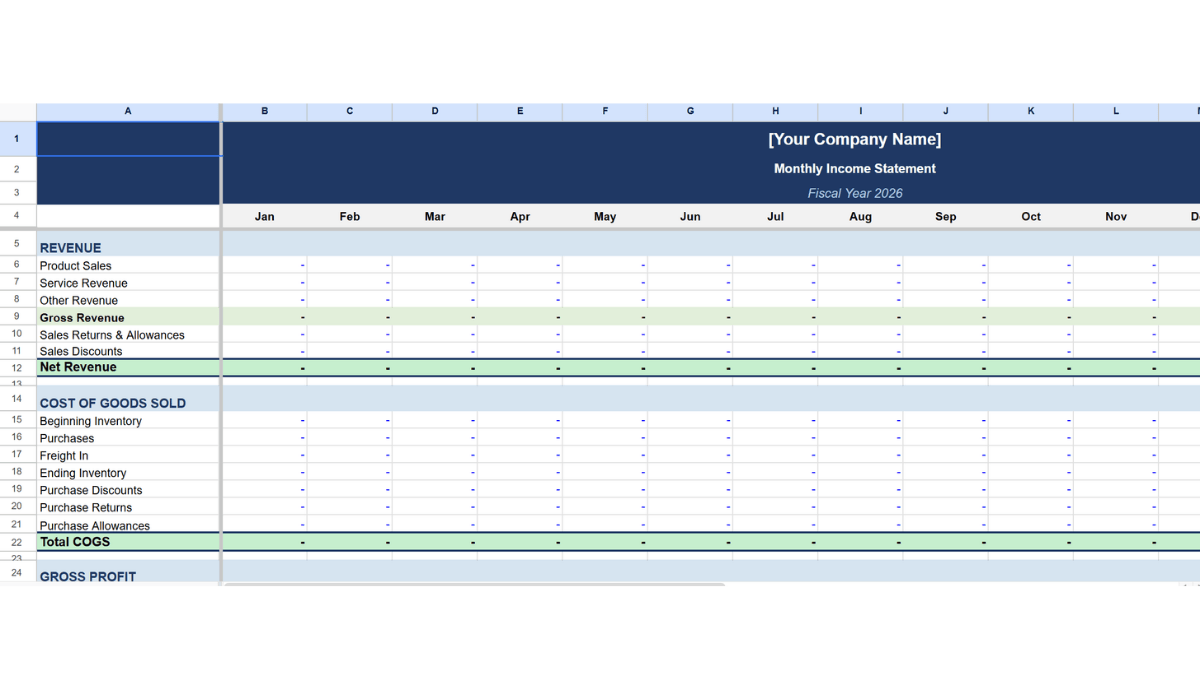Click the GROSS PROFIT section header
This screenshot has height=675, width=1200.
(x=87, y=576)
